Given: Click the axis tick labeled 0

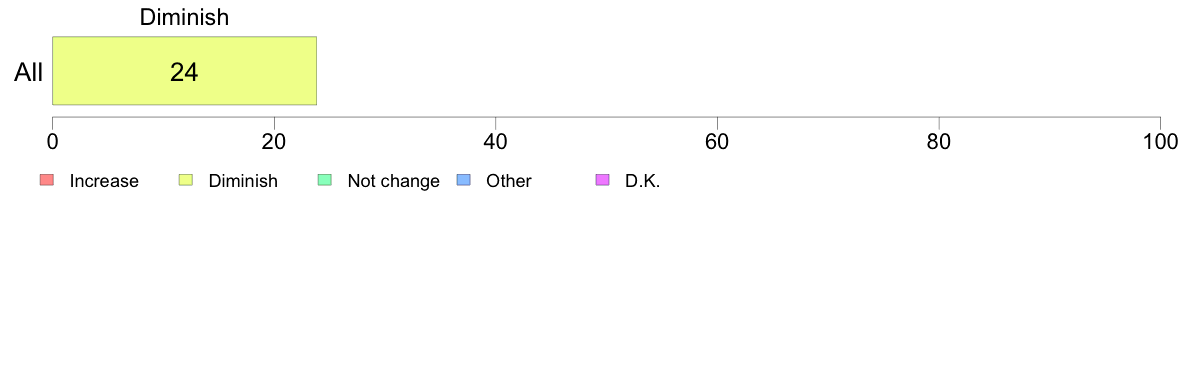Looking at the screenshot, I should pyautogui.click(x=52, y=141).
